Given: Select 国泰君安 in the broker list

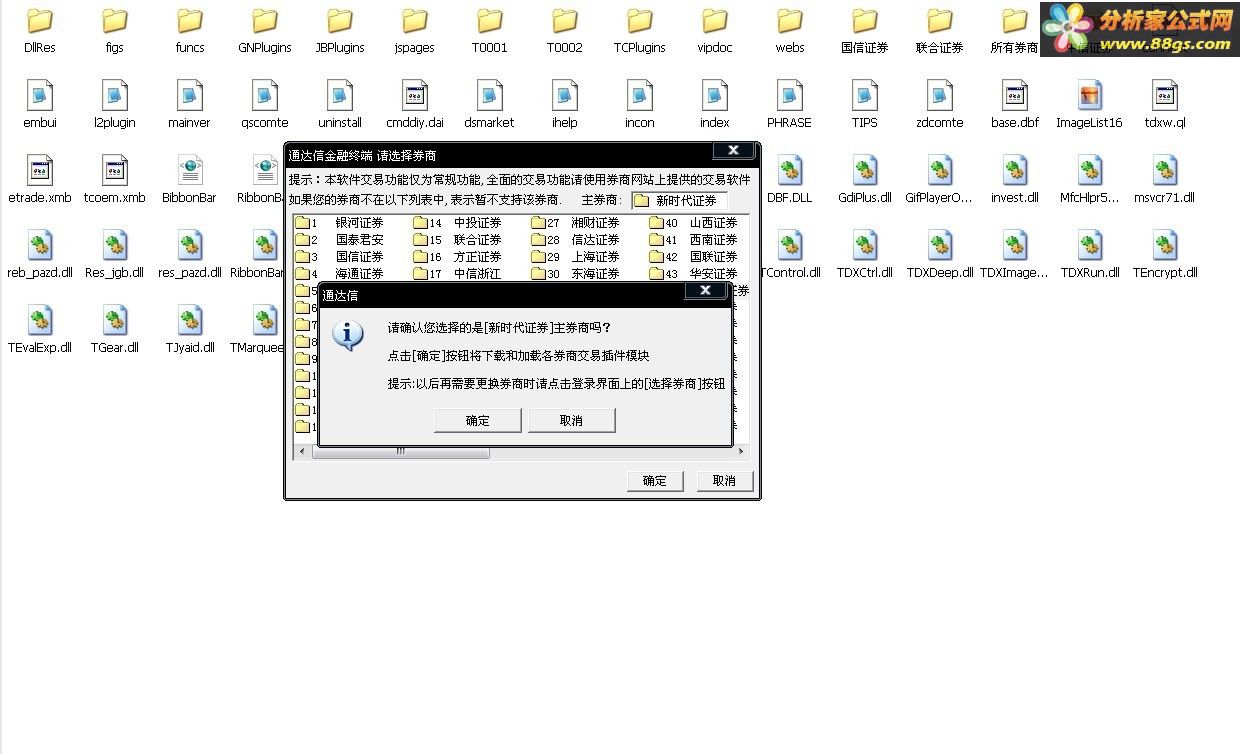Looking at the screenshot, I should point(359,240).
